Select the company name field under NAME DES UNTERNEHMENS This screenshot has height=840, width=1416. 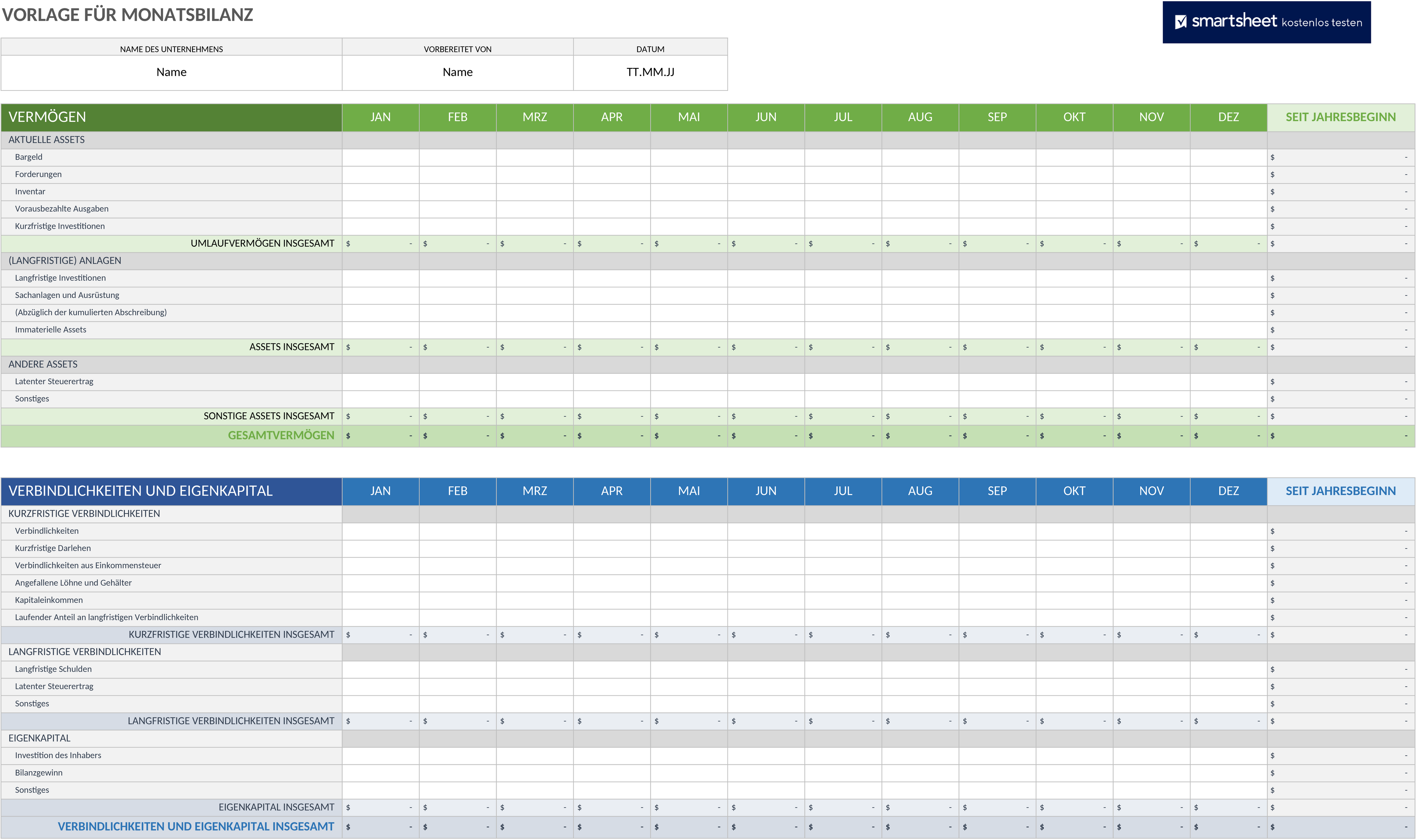point(172,73)
